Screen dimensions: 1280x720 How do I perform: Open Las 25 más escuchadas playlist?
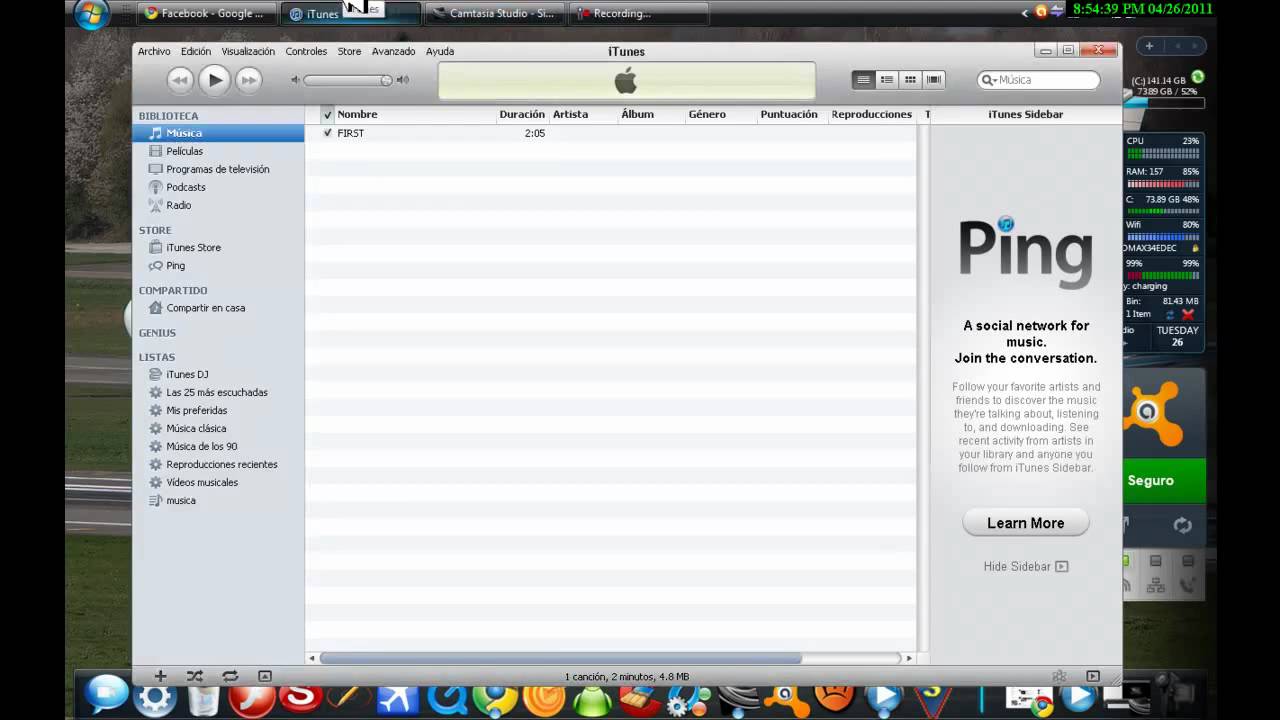(x=218, y=392)
